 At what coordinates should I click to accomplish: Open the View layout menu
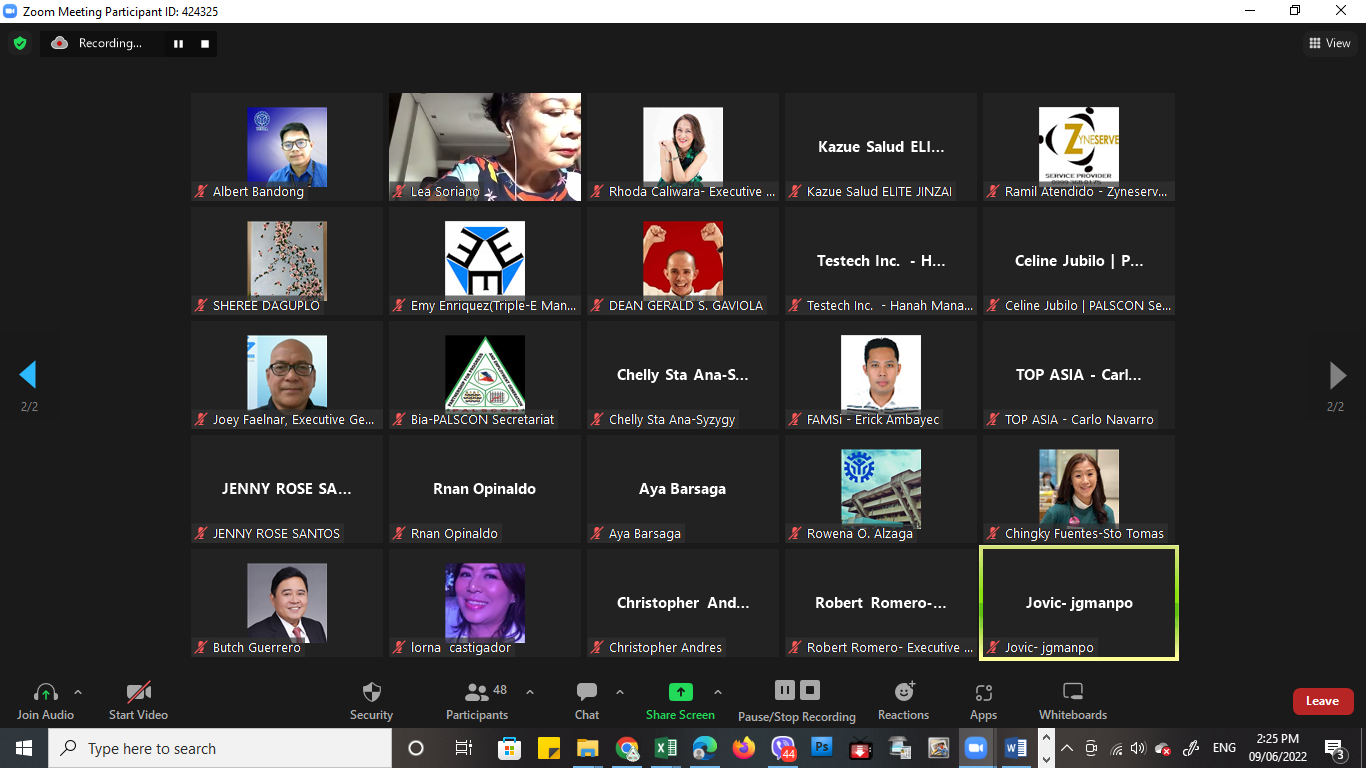tap(1330, 43)
